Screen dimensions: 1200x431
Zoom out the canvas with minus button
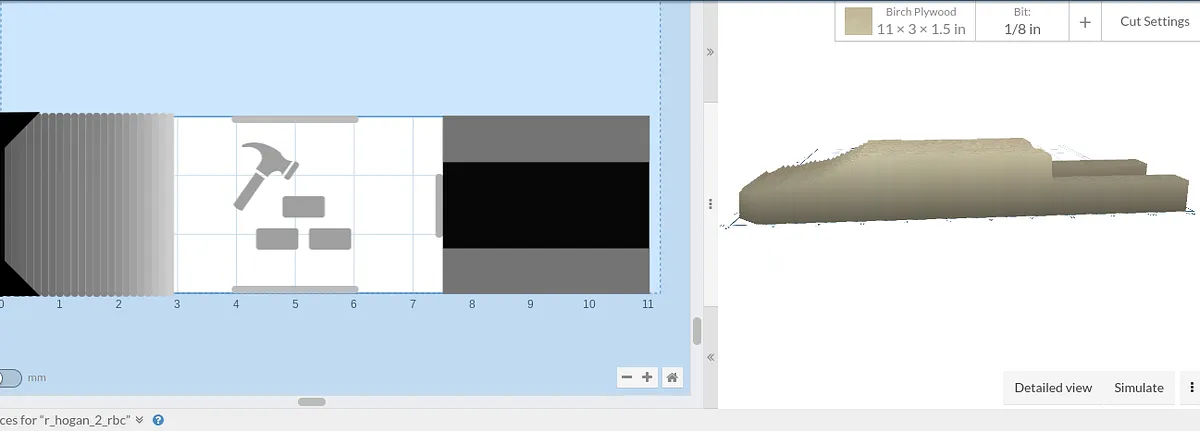tap(627, 377)
